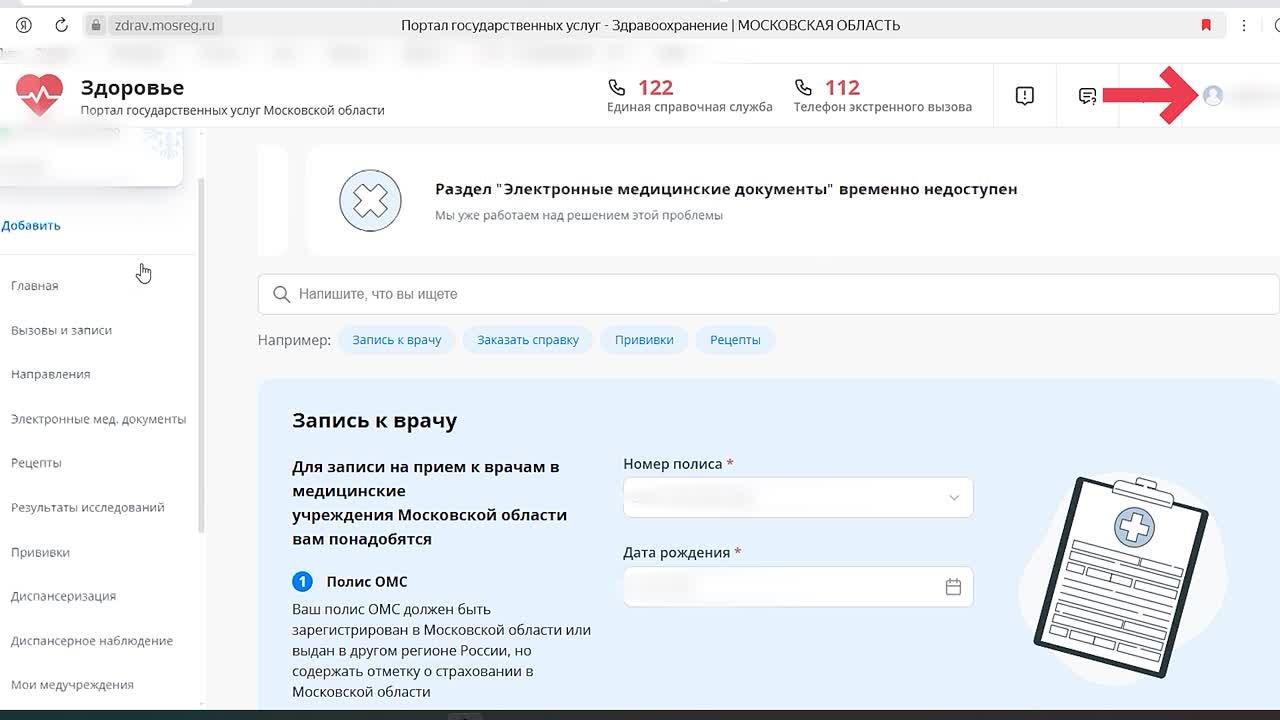The image size is (1280, 720).
Task: Expand the Номер полиса dropdown
Action: [x=953, y=498]
